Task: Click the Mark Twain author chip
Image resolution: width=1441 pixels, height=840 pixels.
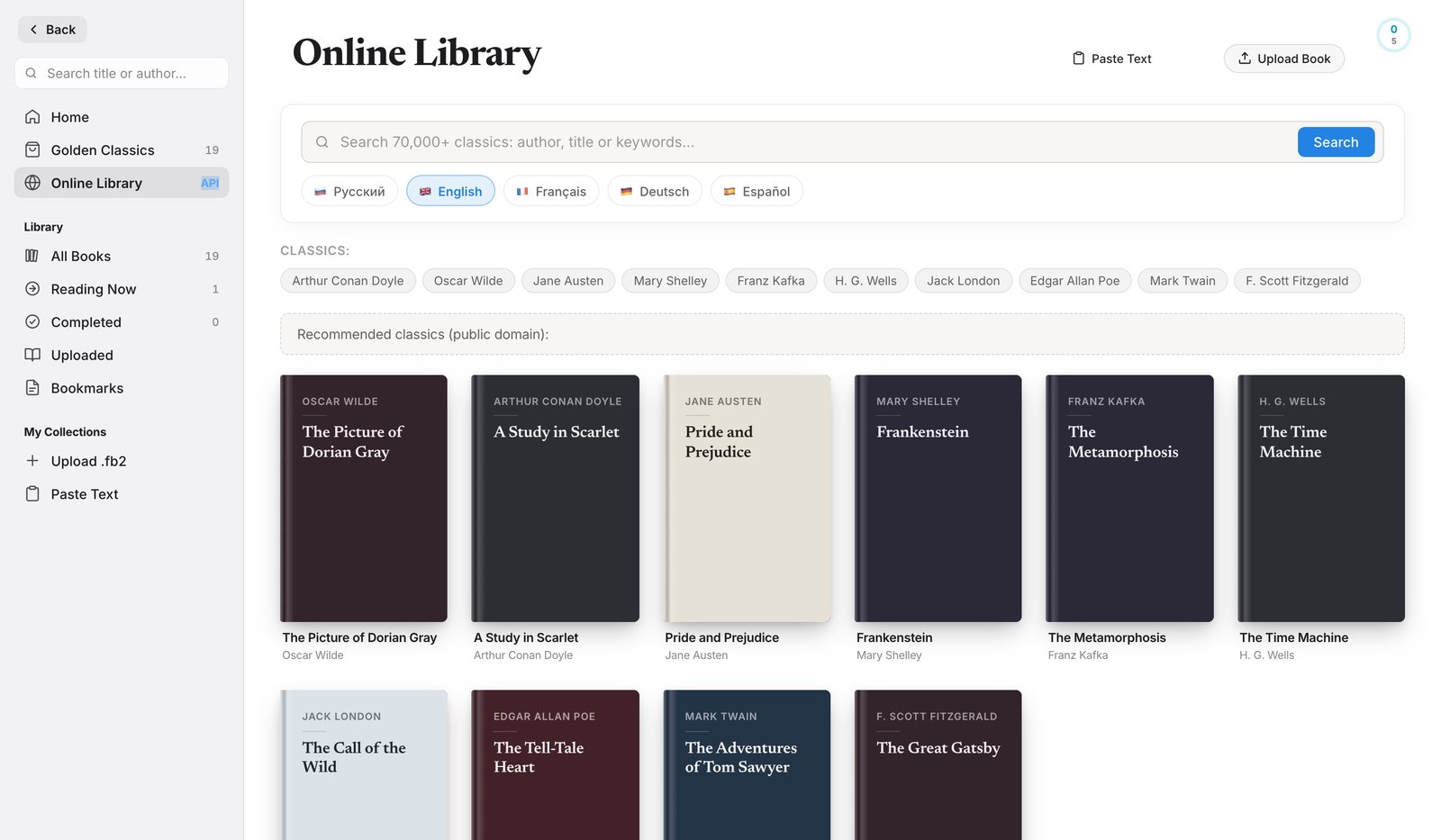Action: 1183,281
